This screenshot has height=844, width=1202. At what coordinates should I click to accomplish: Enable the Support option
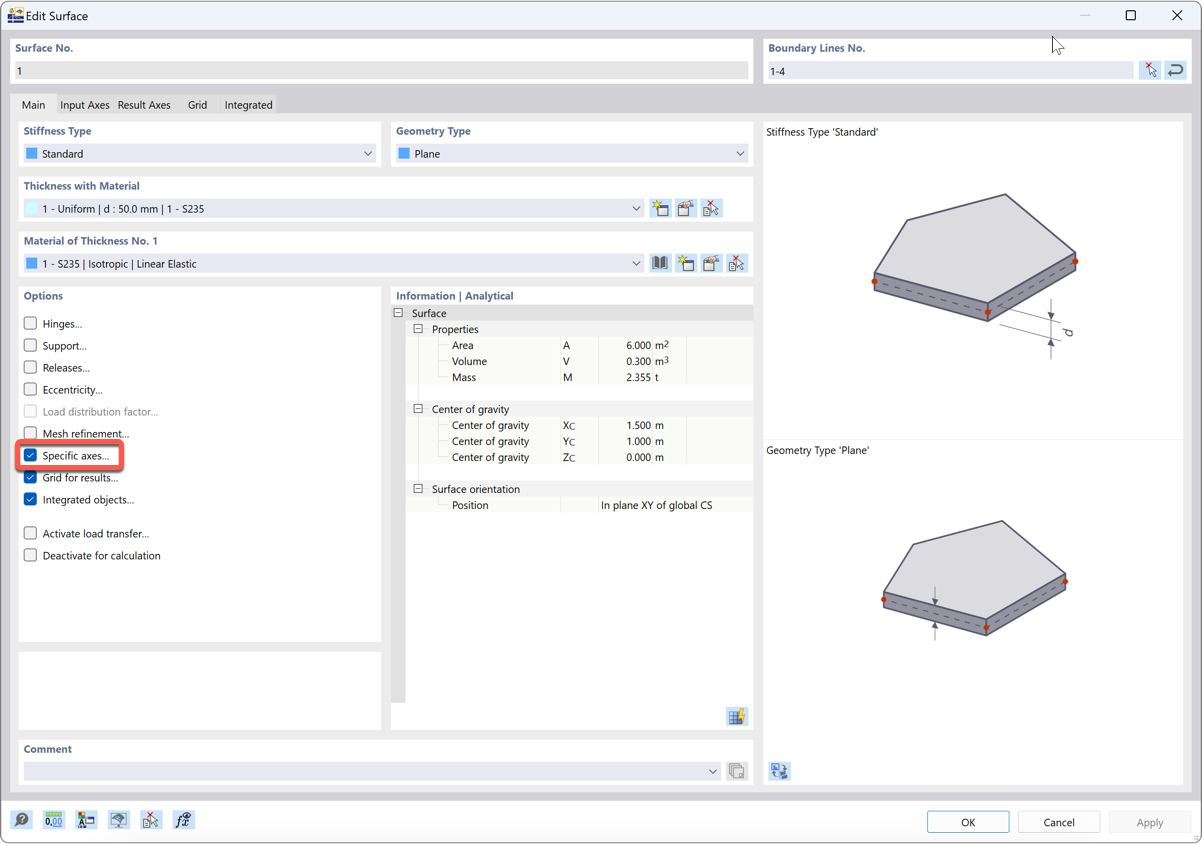(30, 345)
